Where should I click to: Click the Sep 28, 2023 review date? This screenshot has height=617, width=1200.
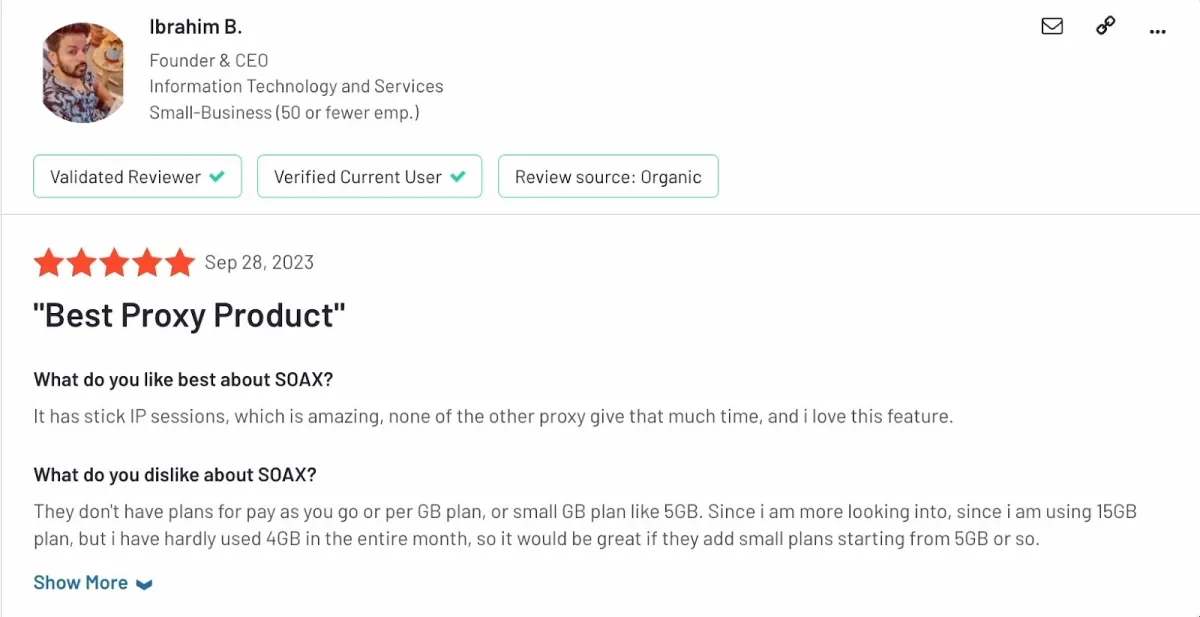(259, 263)
